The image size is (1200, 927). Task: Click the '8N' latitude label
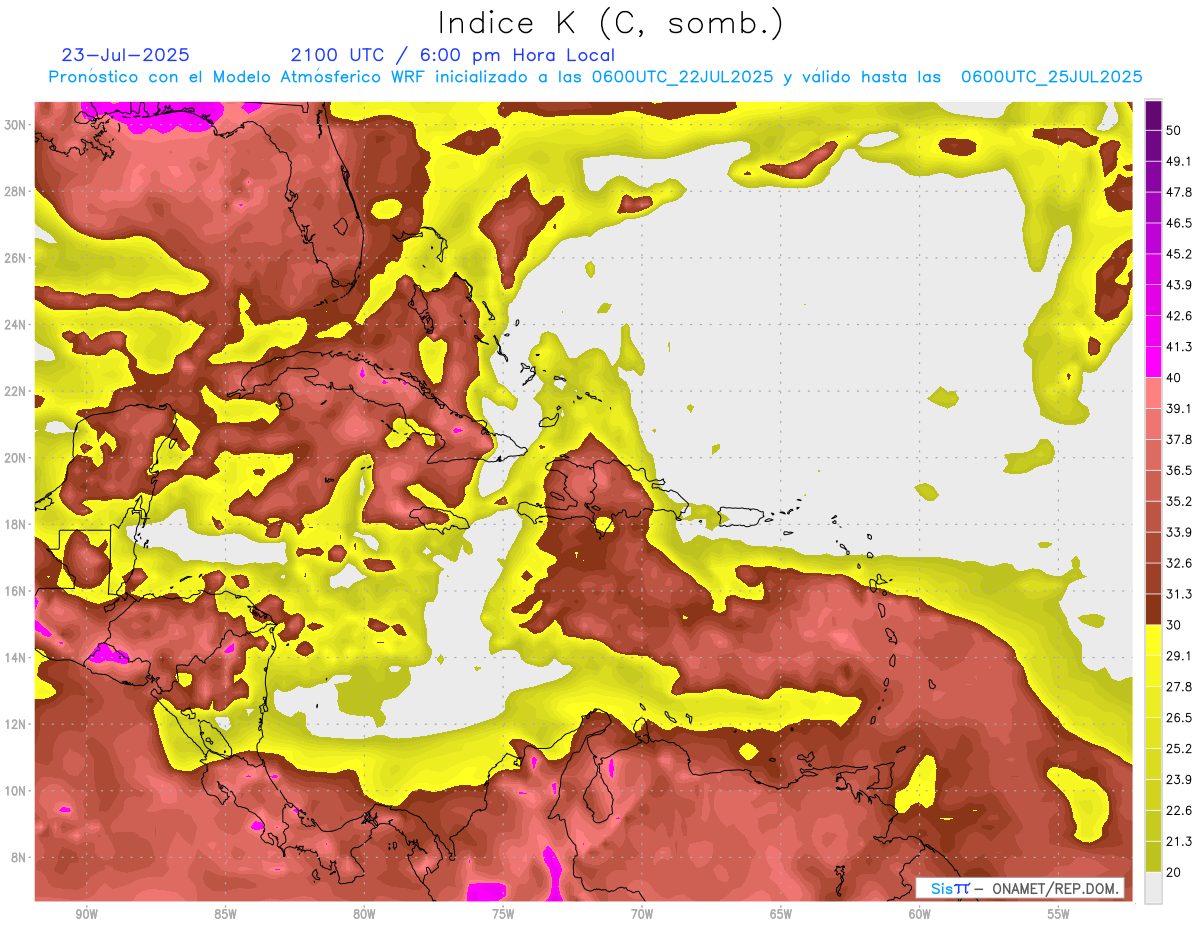click(17, 857)
